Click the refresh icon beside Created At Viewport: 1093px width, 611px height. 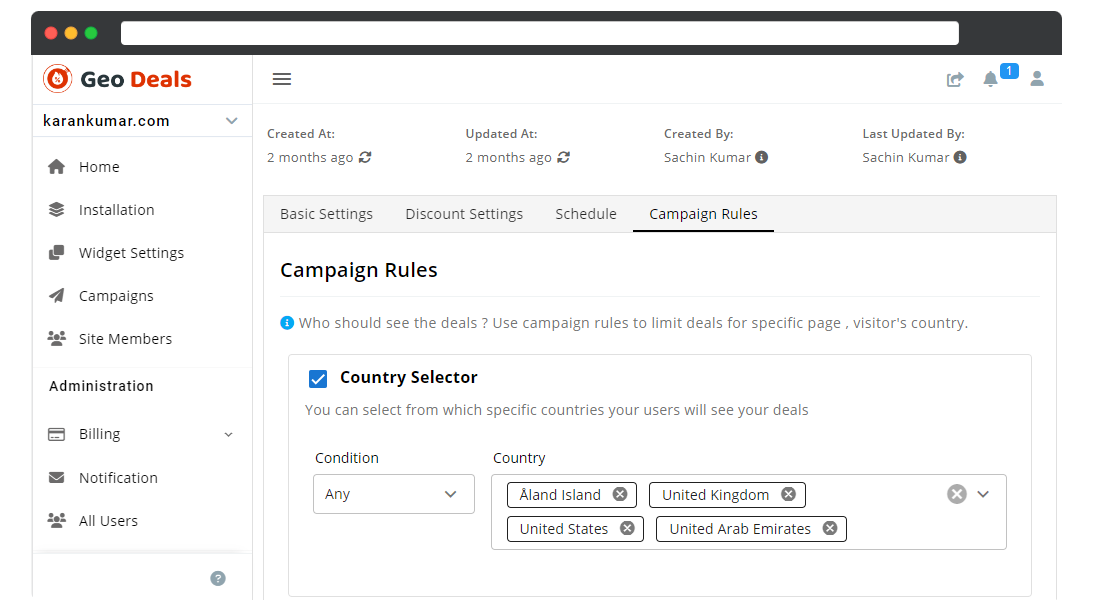pos(365,157)
